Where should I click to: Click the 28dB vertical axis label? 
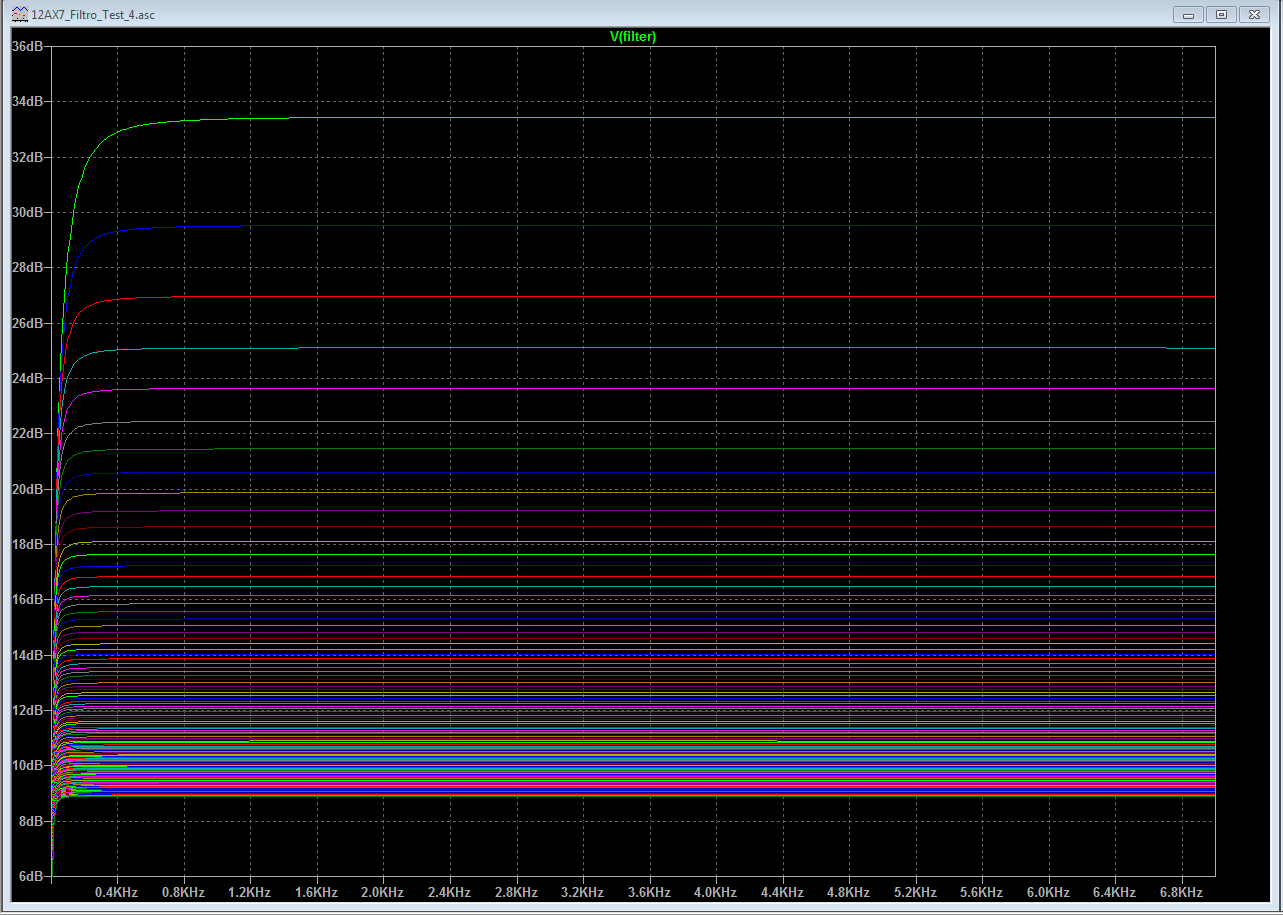coord(27,268)
